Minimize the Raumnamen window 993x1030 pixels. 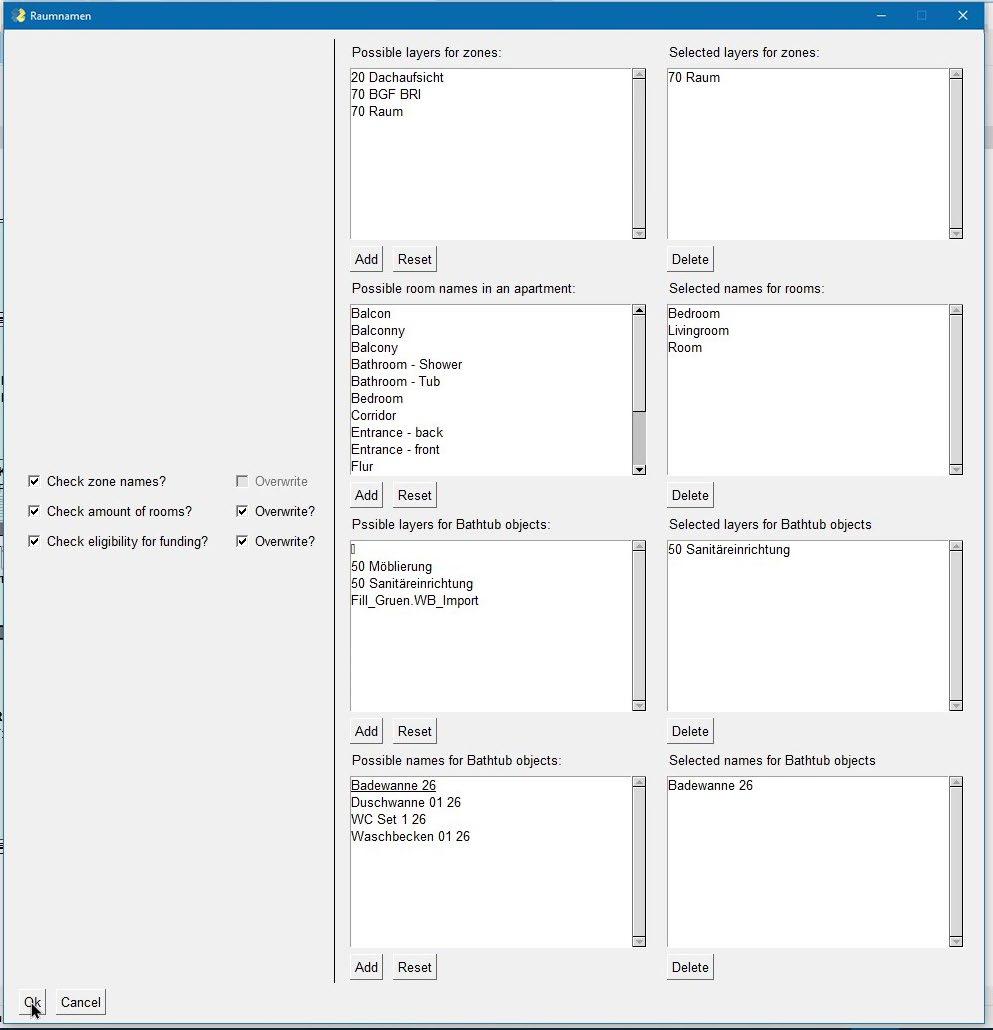881,15
